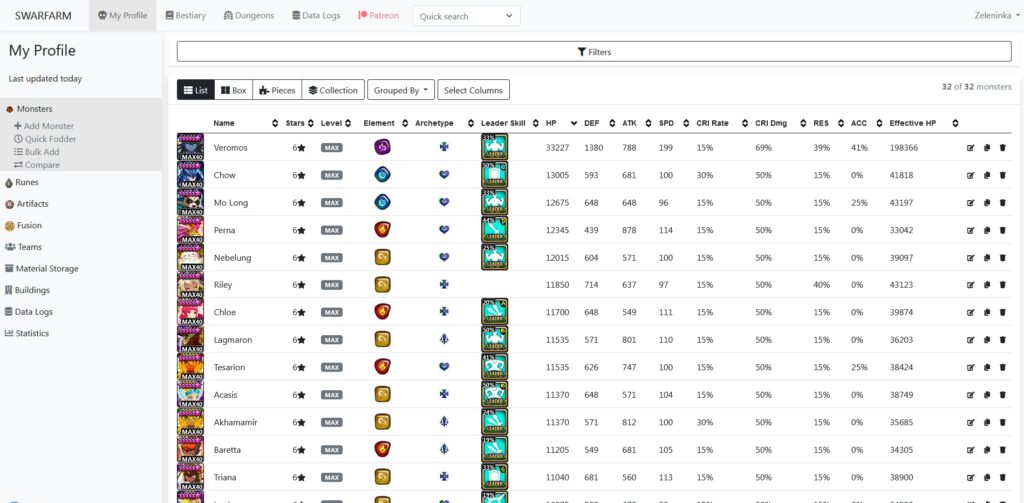
Task: Open the Bestiary tab
Action: [x=185, y=16]
